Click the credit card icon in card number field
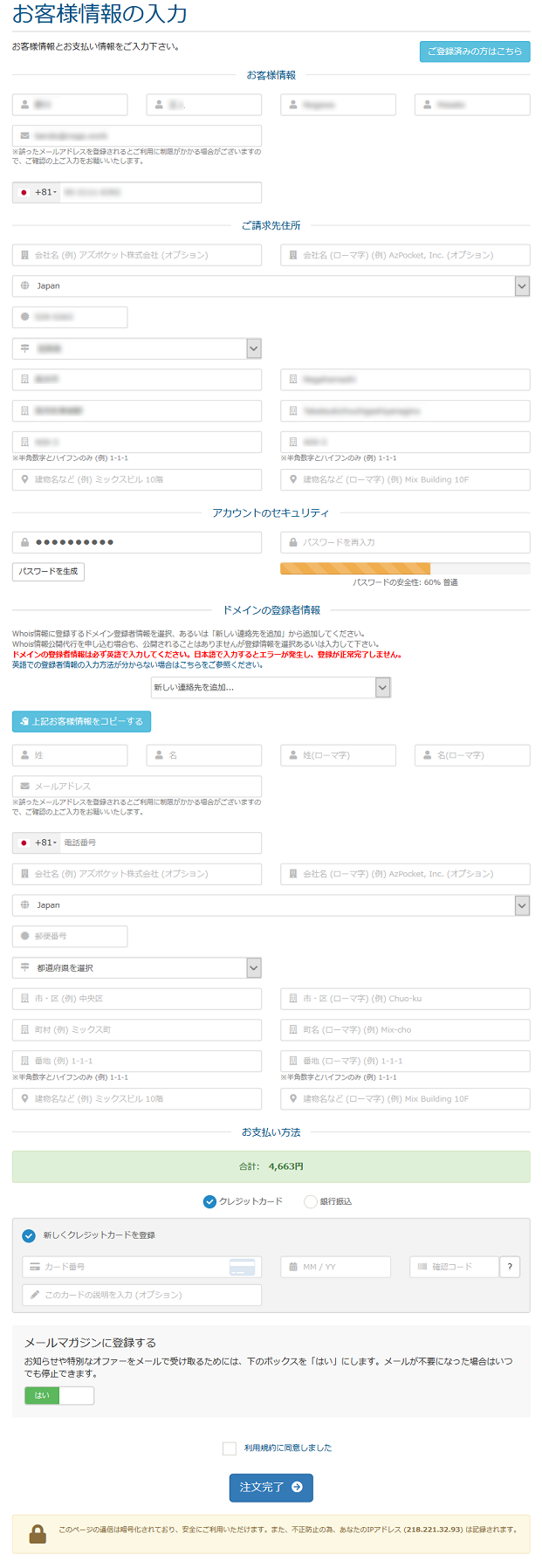The width and height of the screenshot is (542, 1568). [242, 1267]
